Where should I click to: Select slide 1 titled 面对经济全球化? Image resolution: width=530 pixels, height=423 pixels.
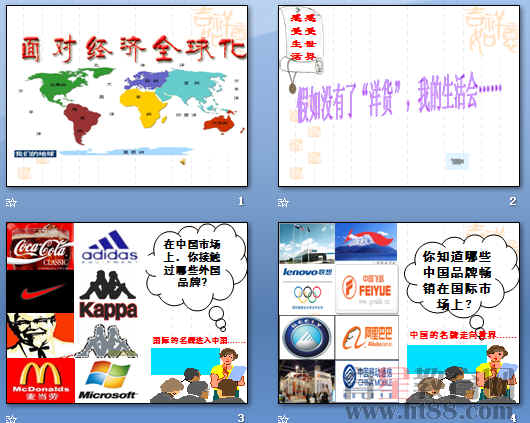(x=127, y=96)
